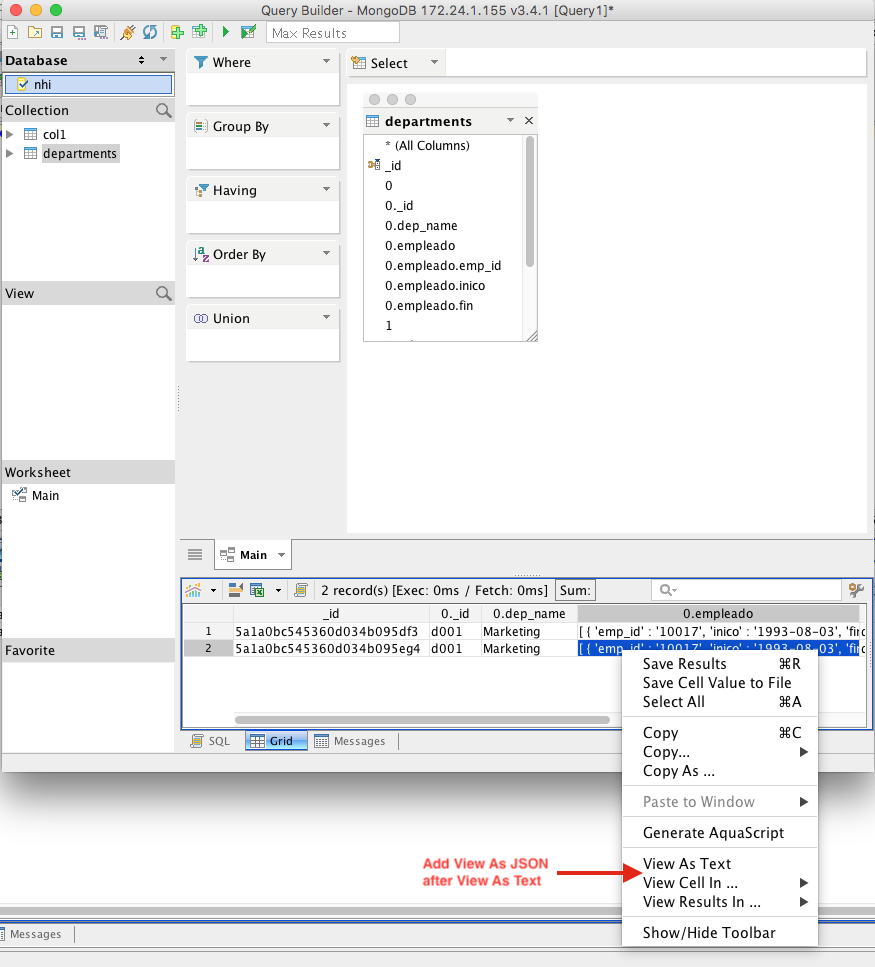875x967 pixels.
Task: Open the Database panel dropdown arrow
Action: 163,59
